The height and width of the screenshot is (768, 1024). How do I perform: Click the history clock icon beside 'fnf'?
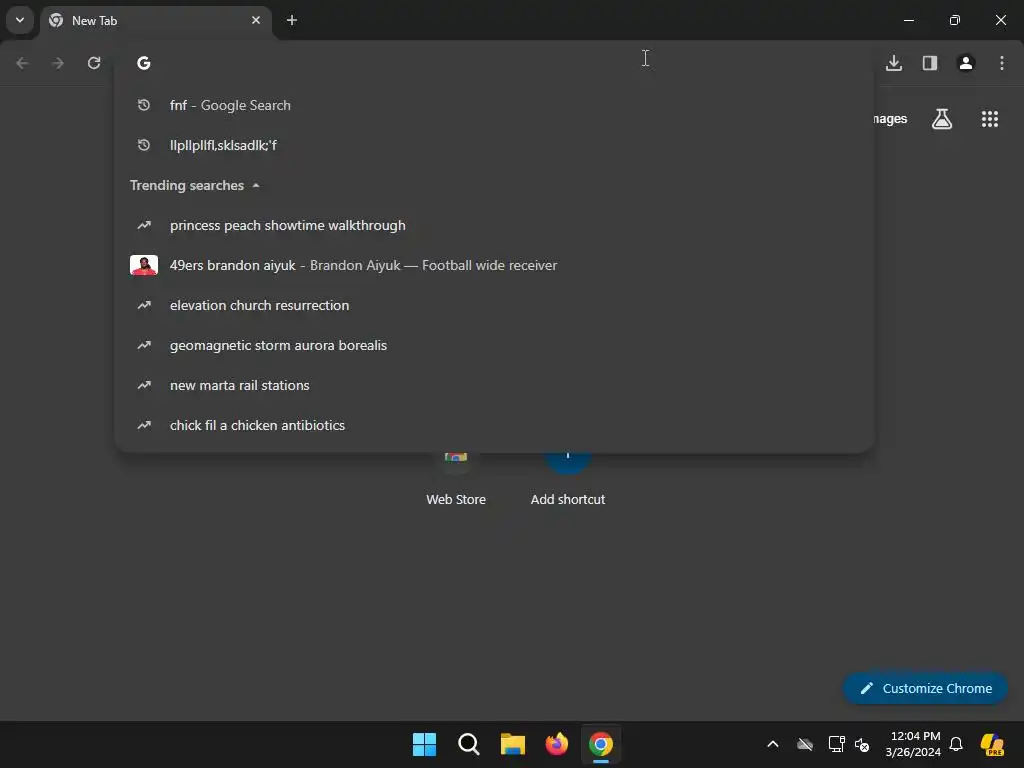click(144, 105)
